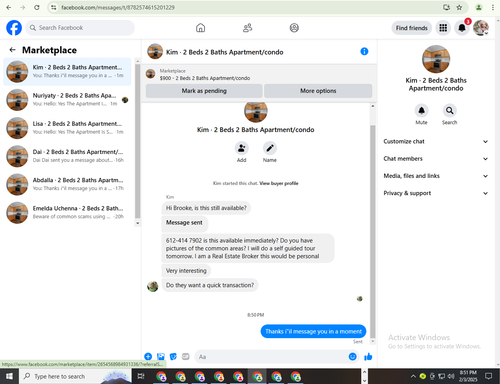Open browser three-dot menu
Image resolution: width=500 pixels, height=384 pixels.
[x=493, y=7]
